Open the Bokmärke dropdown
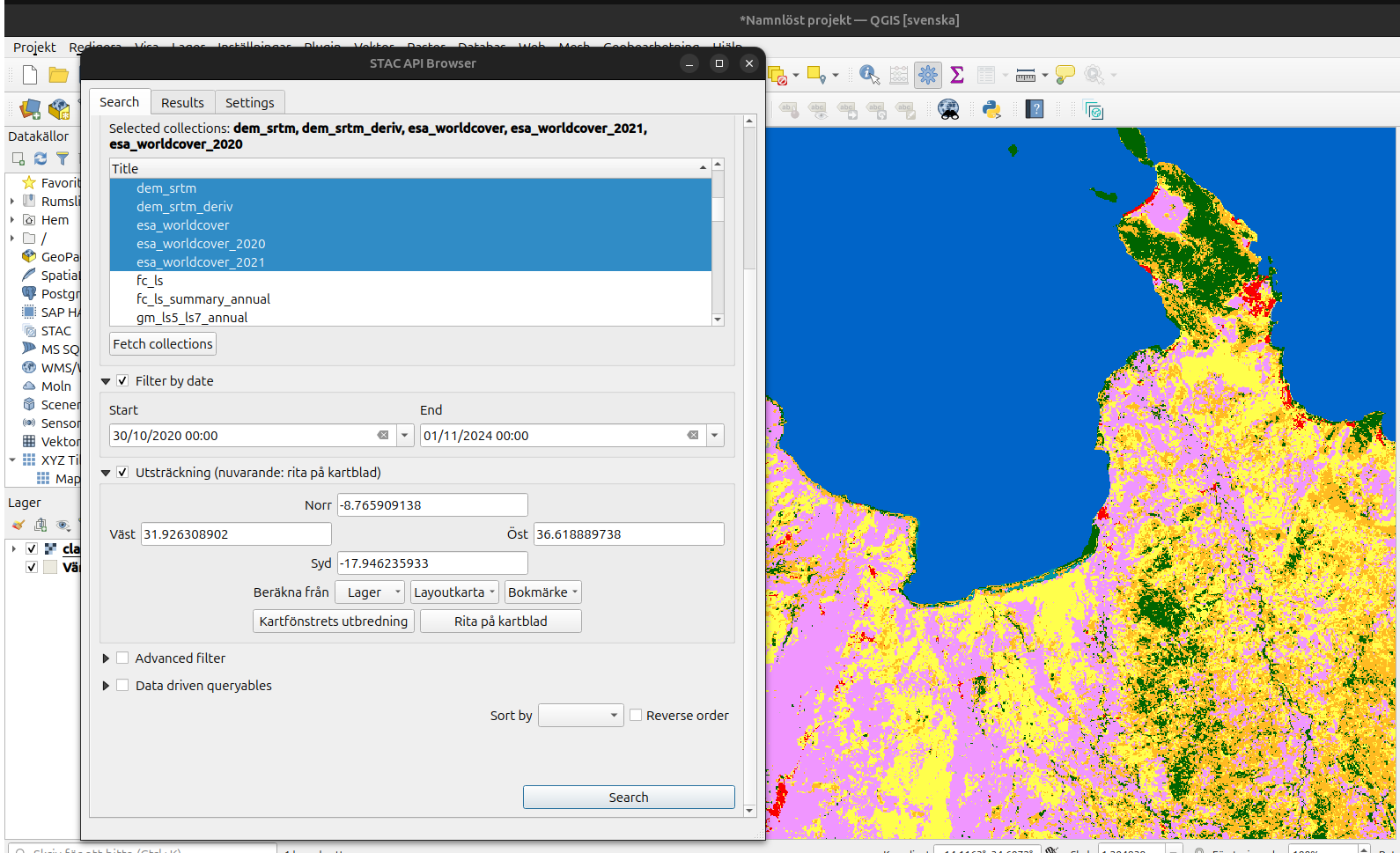Viewport: 1400px width, 853px height. point(543,592)
